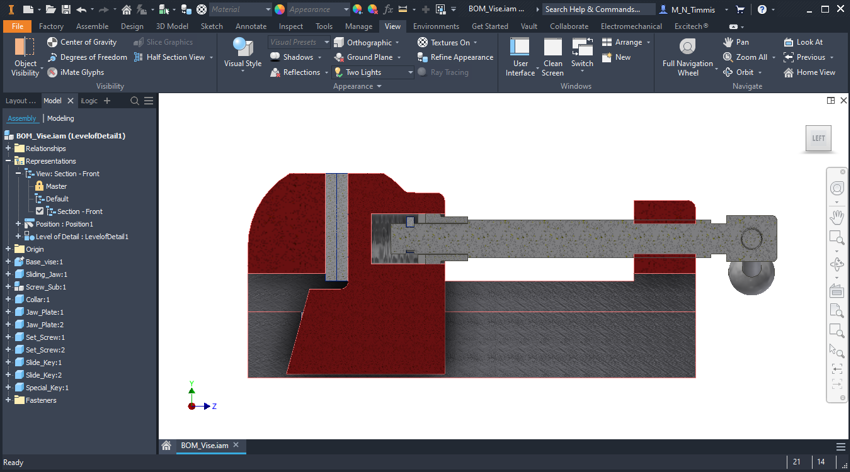This screenshot has height=472, width=850.
Task: Click the appearance color wheel icon
Action: tap(280, 9)
